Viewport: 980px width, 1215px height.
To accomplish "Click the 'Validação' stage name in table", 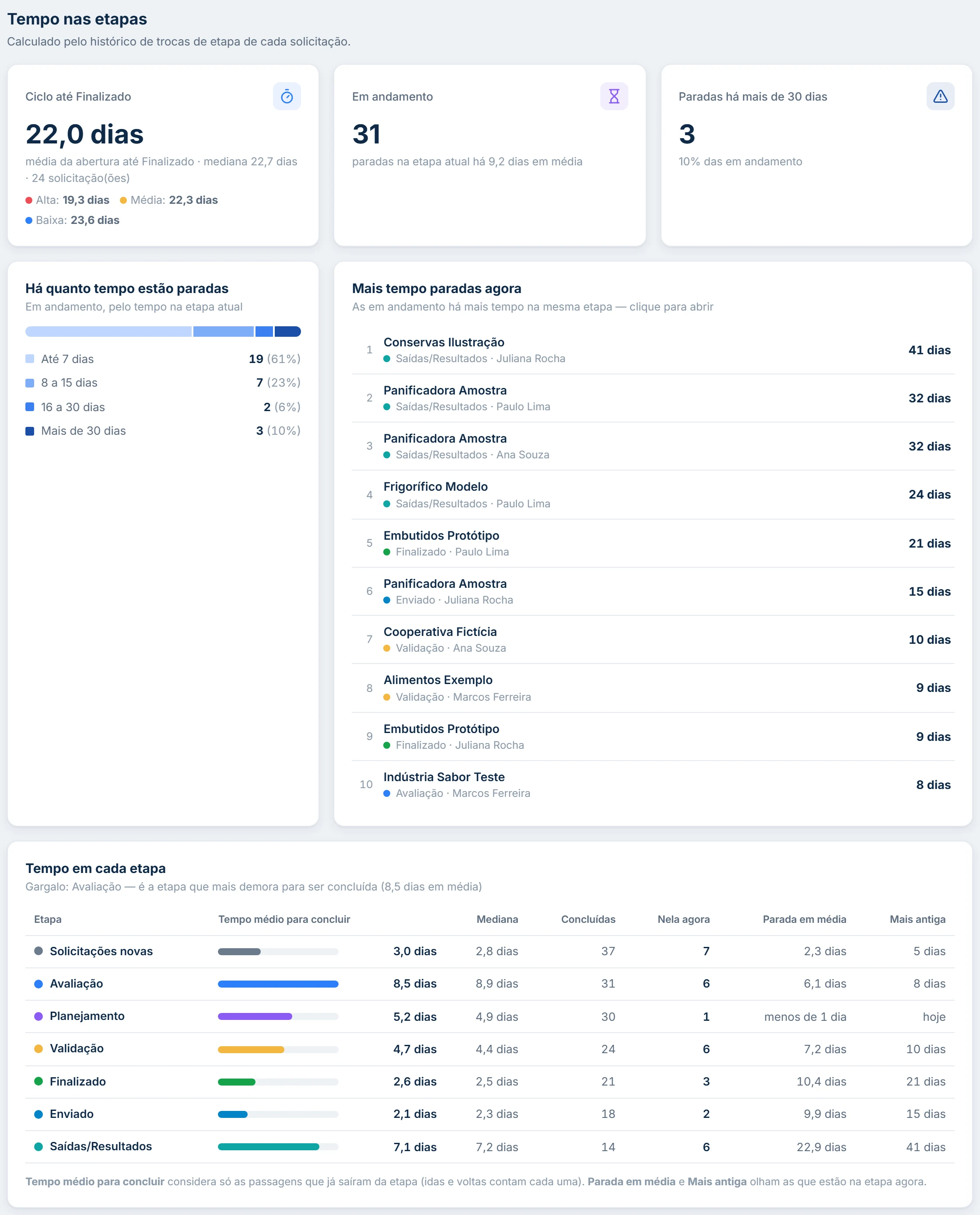I will tap(77, 1048).
